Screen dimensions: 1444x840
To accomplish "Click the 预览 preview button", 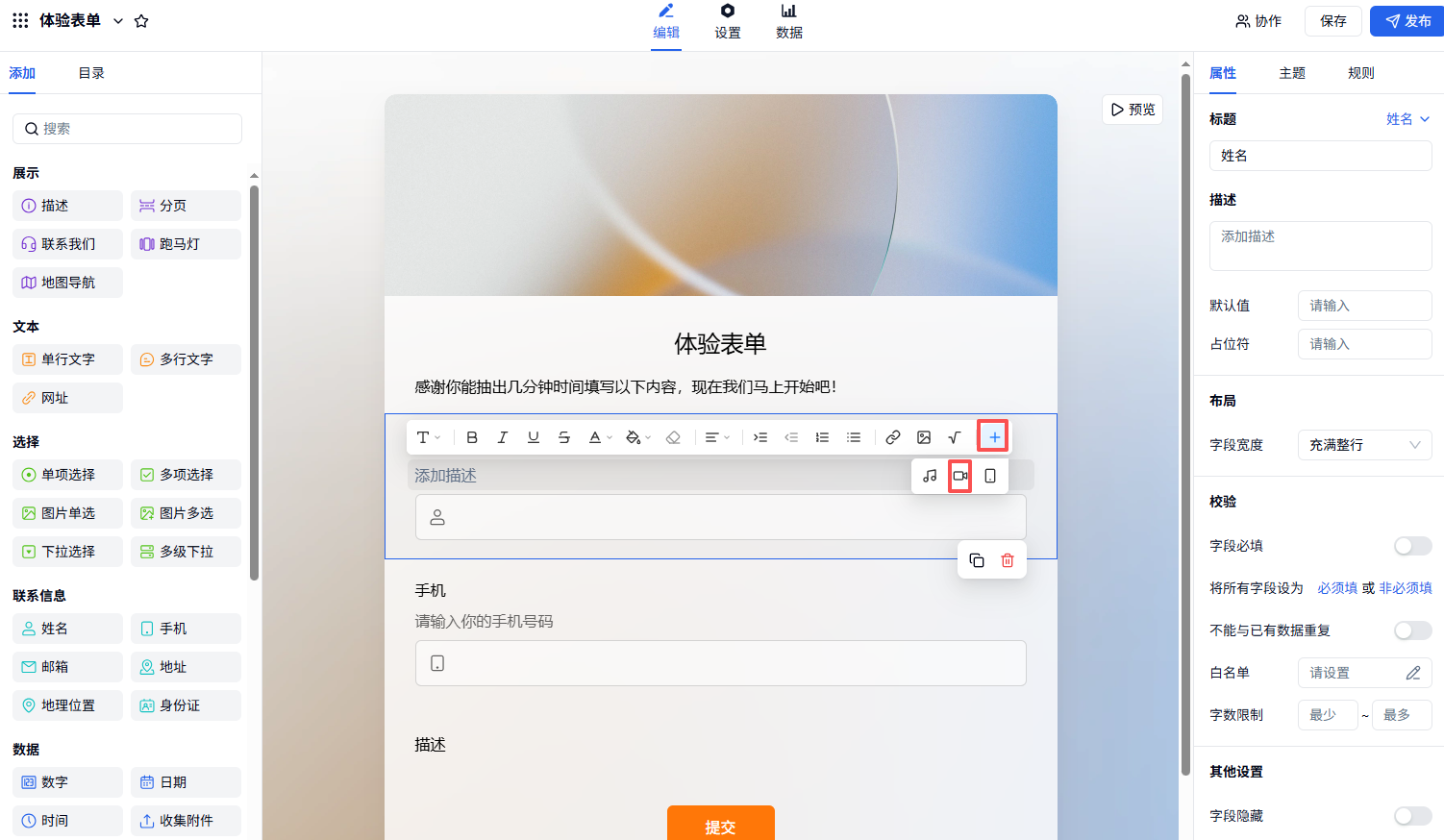I will point(1133,110).
